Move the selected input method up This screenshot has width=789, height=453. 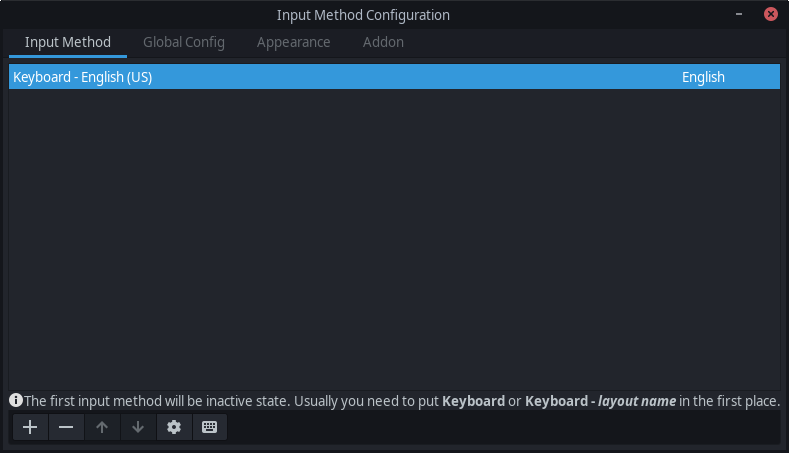pos(102,427)
